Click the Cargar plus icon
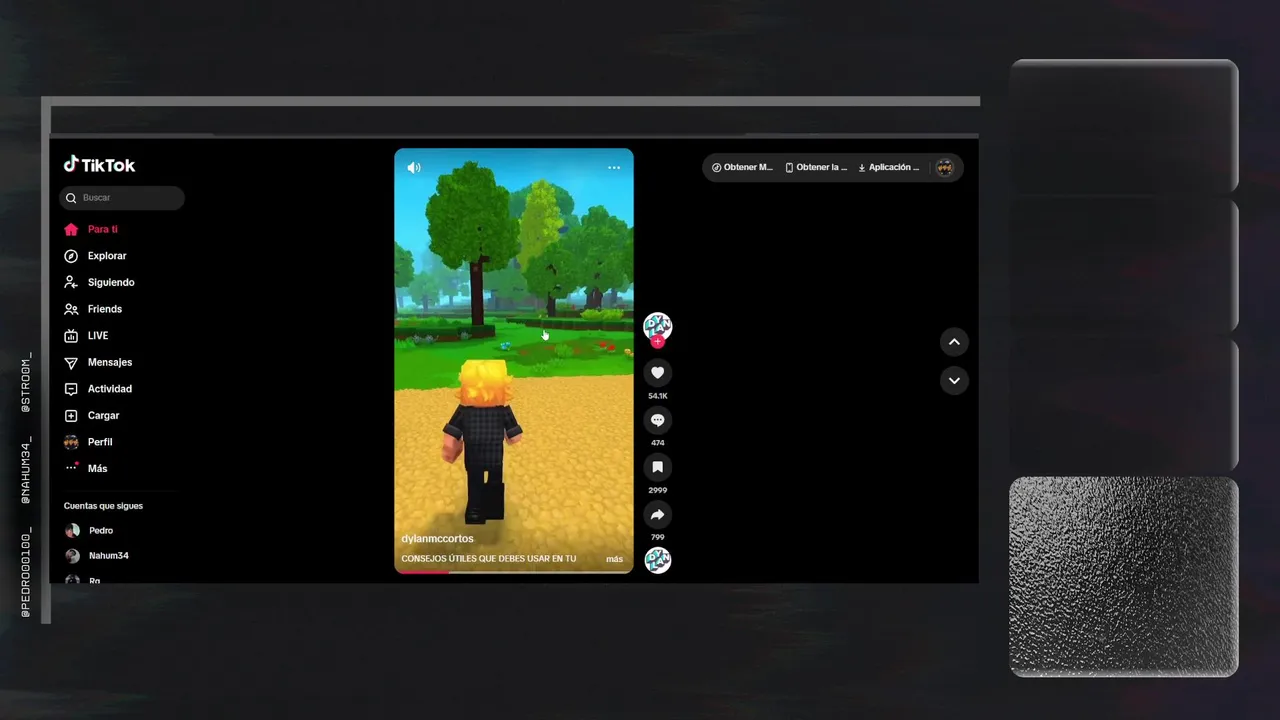 pos(71,415)
